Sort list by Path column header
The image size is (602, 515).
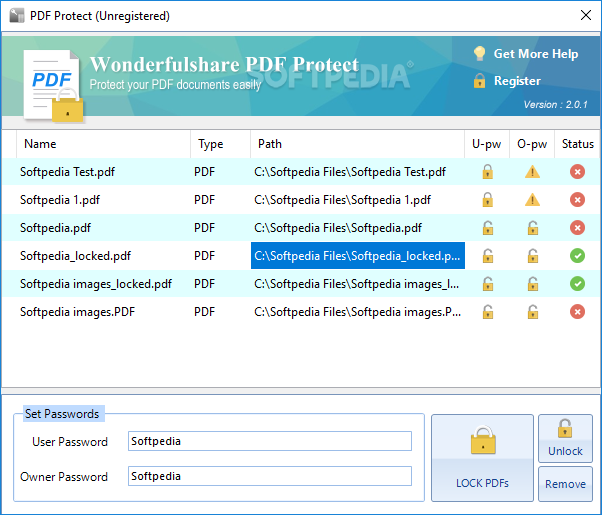click(x=357, y=144)
